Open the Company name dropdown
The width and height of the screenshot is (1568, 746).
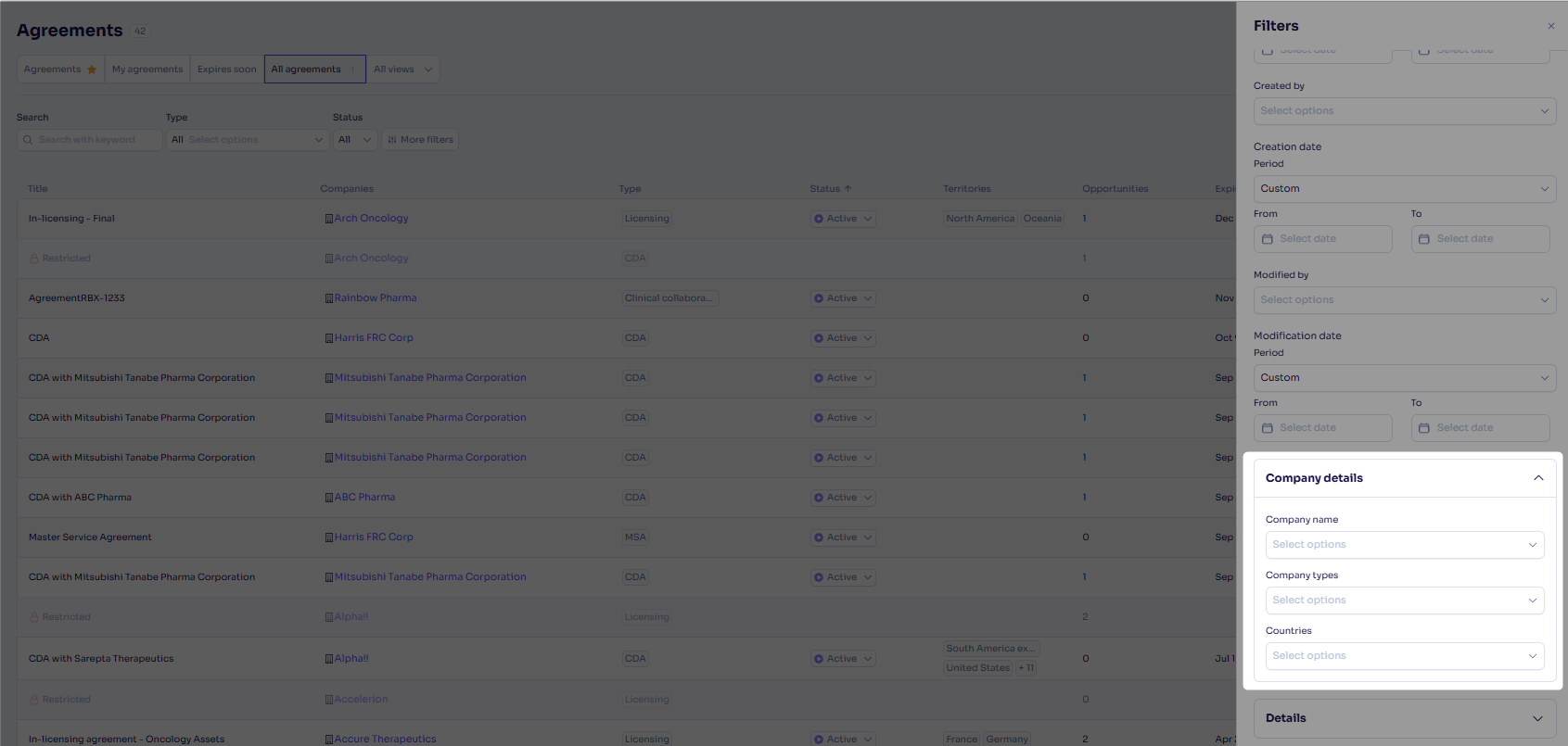(x=1405, y=545)
